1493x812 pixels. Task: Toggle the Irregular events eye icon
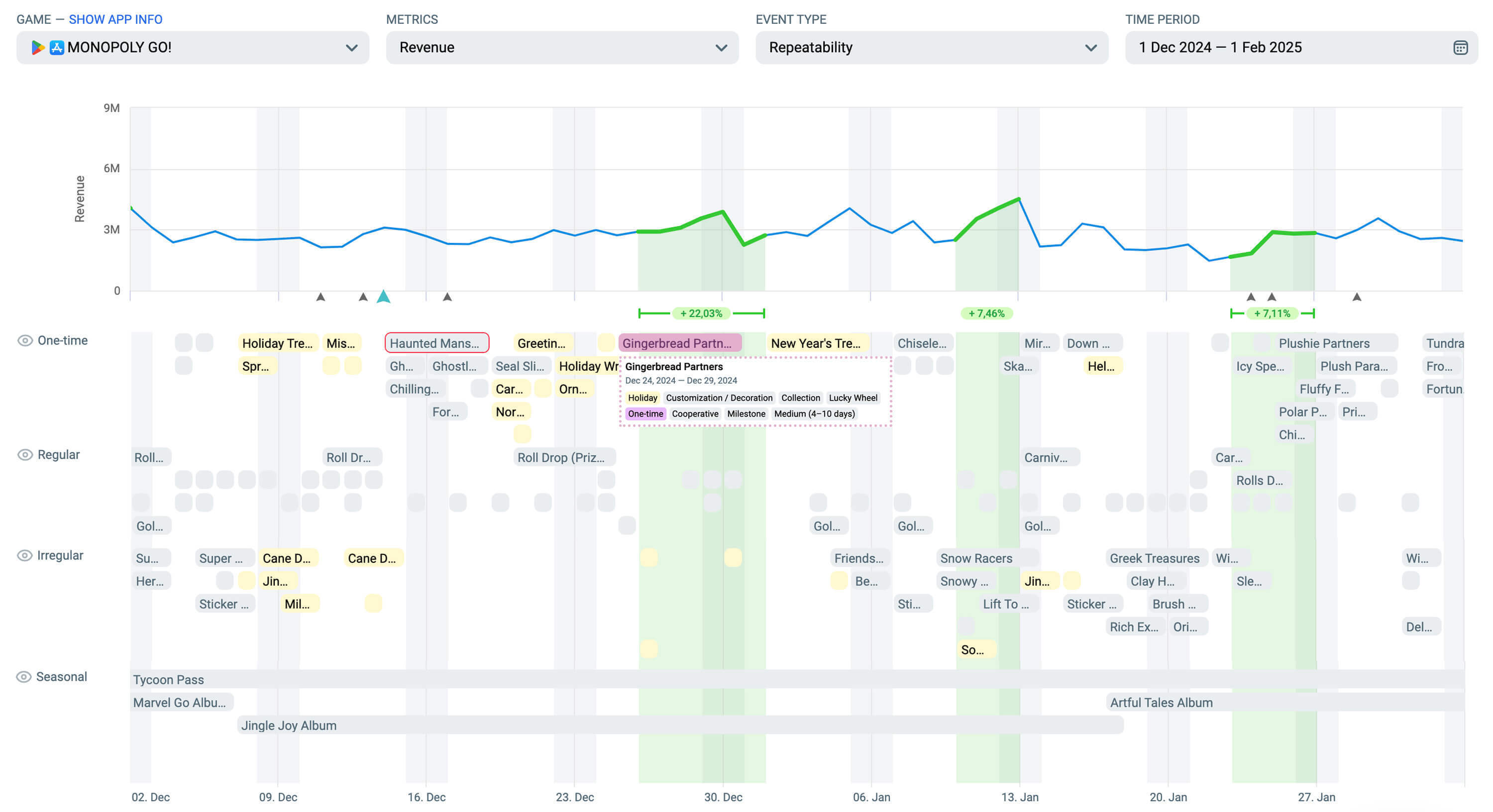coord(25,555)
